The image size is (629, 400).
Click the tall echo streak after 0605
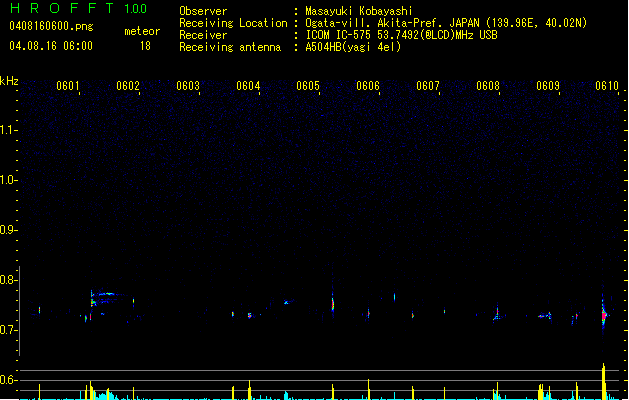333,303
